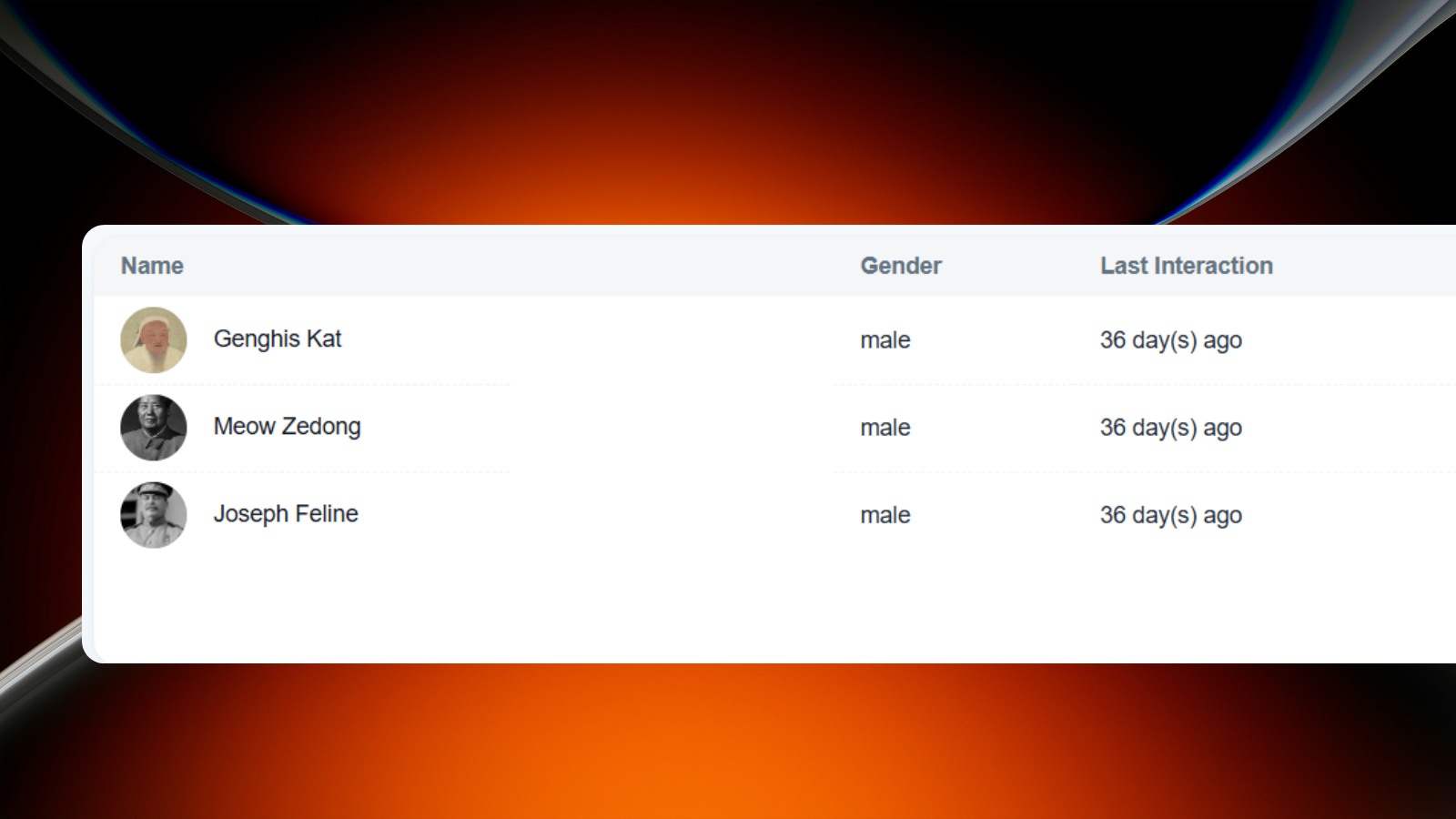Open the Genghis Kat contact name

pyautogui.click(x=277, y=339)
